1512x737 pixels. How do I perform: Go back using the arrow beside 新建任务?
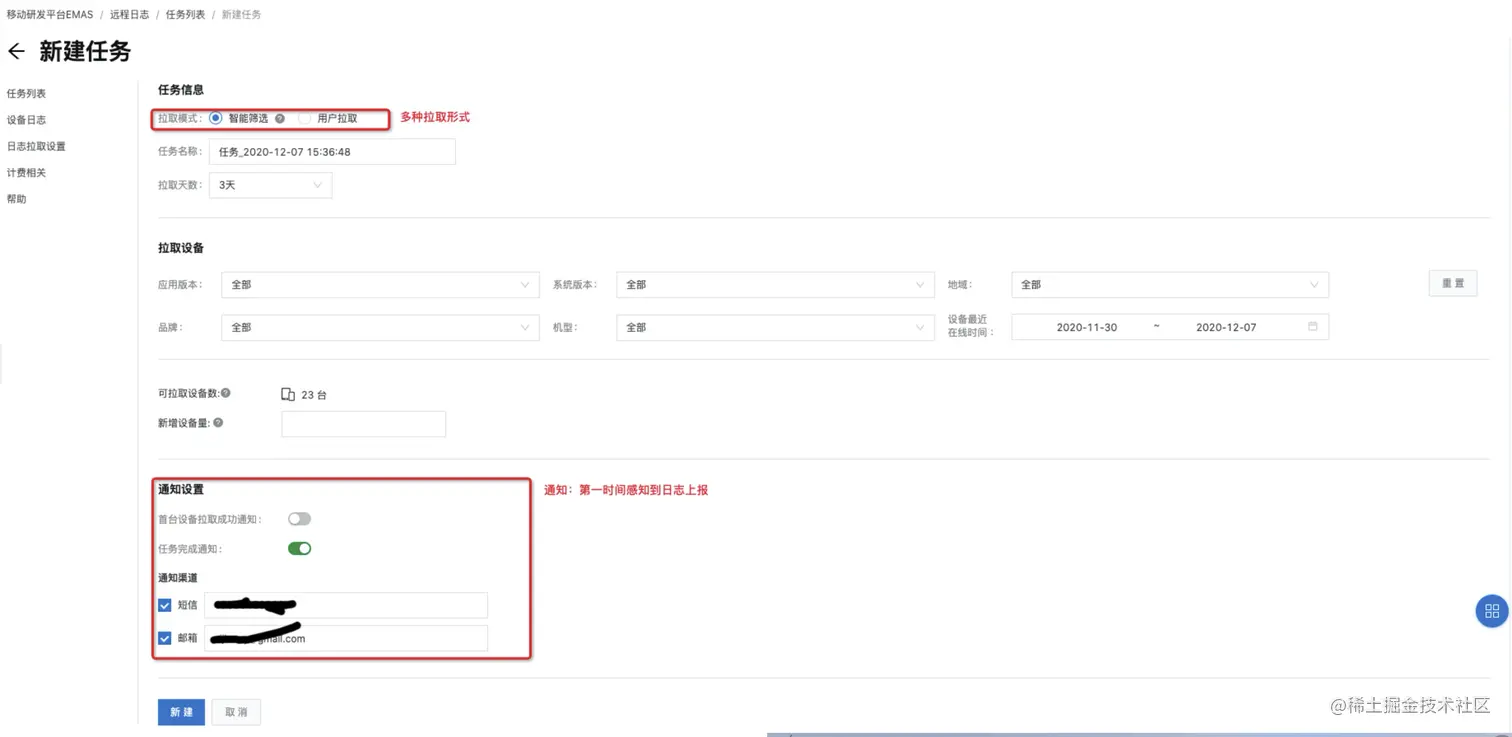tap(16, 51)
